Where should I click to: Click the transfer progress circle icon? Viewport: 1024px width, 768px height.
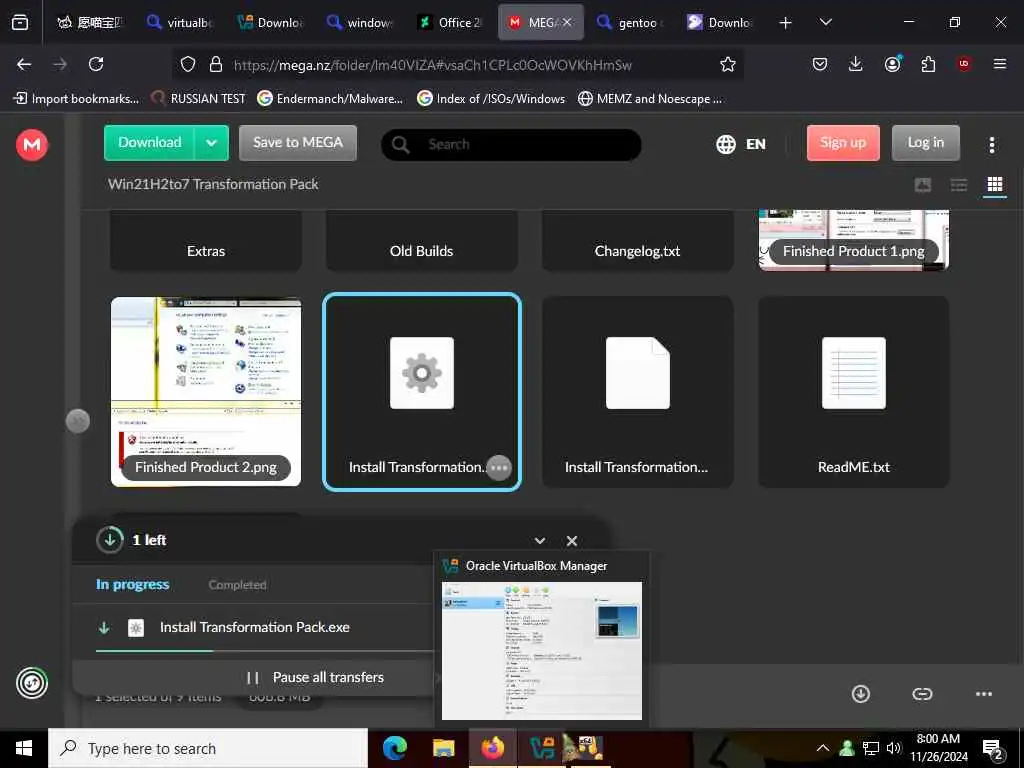(x=110, y=540)
